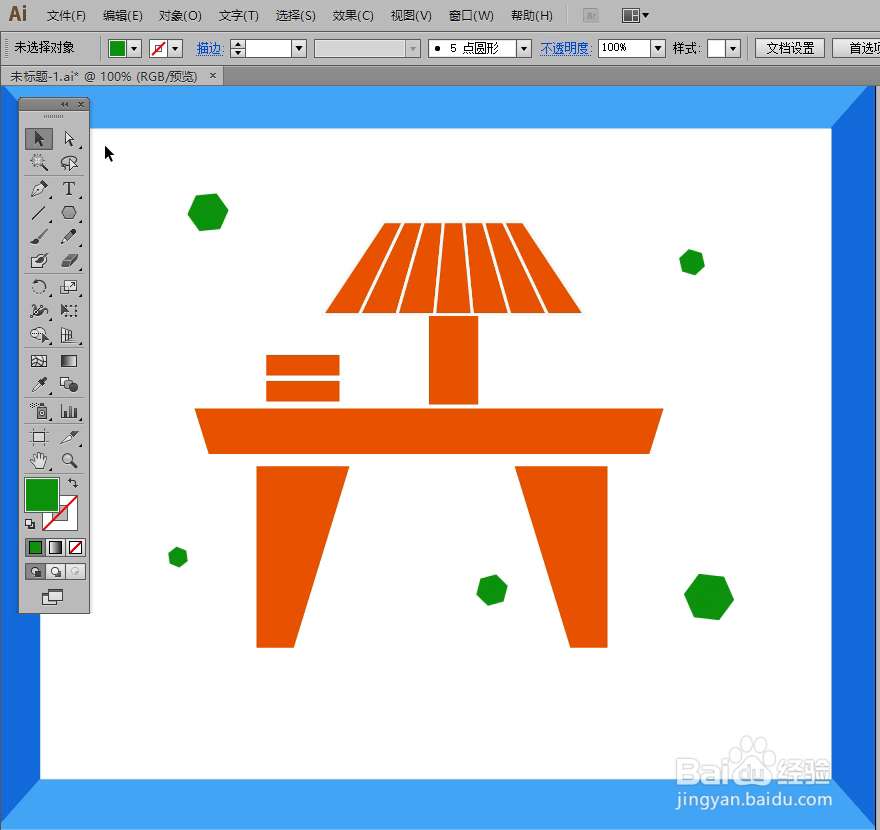Viewport: 880px width, 830px height.
Task: Open the 窗口 menu
Action: pos(470,15)
